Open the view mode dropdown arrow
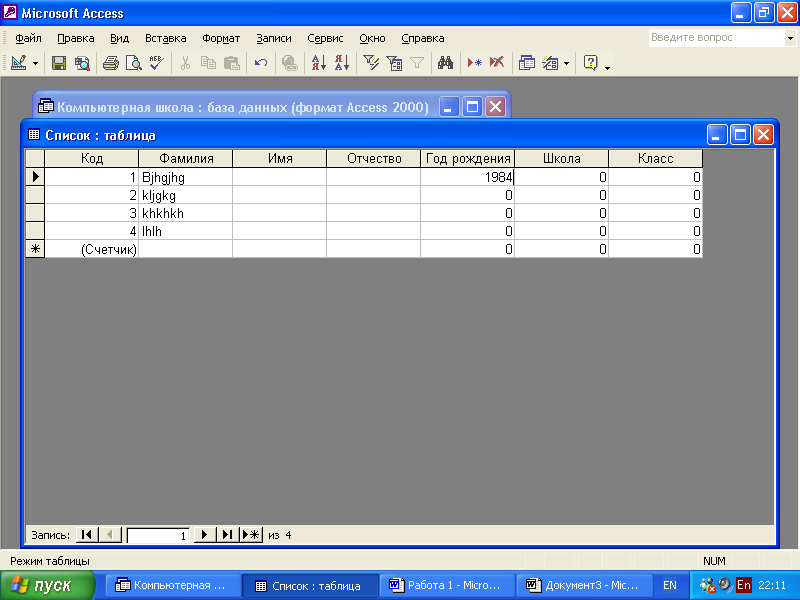 coord(35,63)
